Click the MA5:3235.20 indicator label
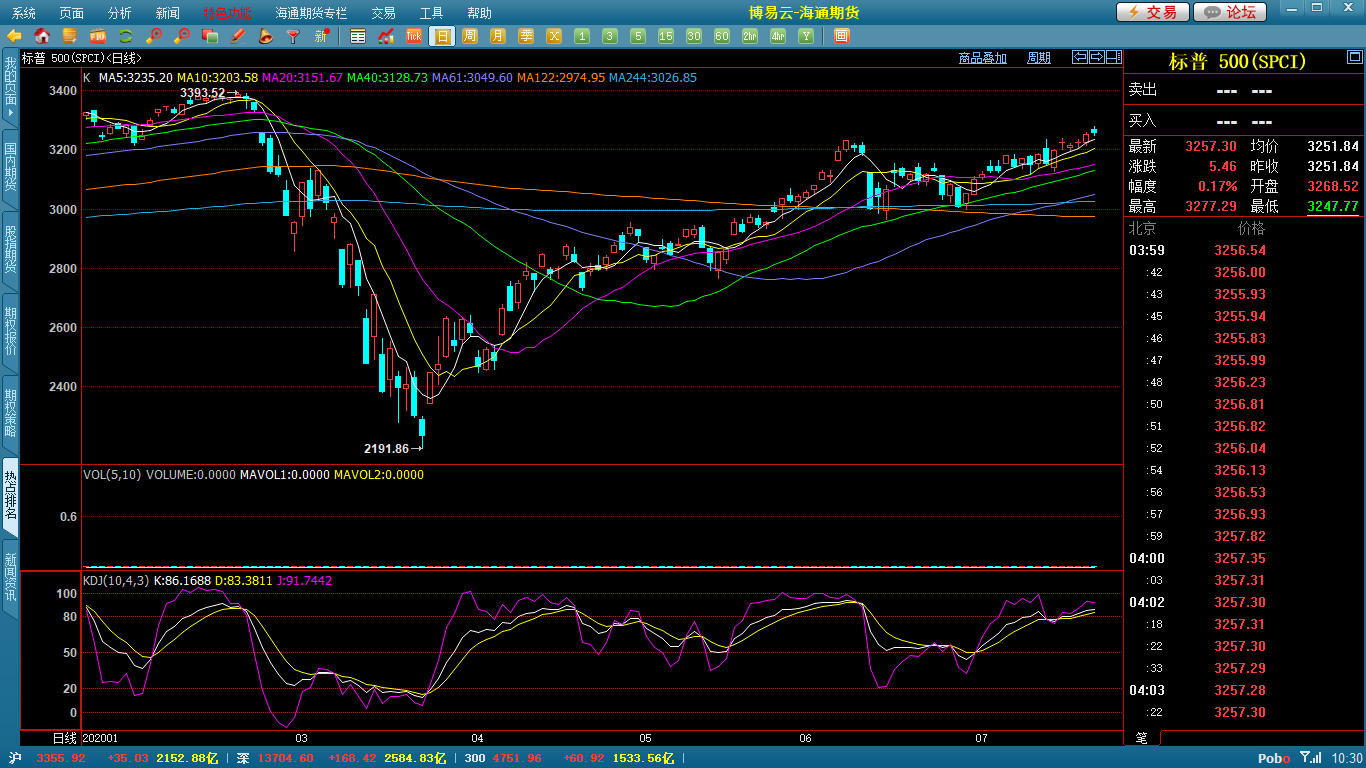 tap(135, 77)
